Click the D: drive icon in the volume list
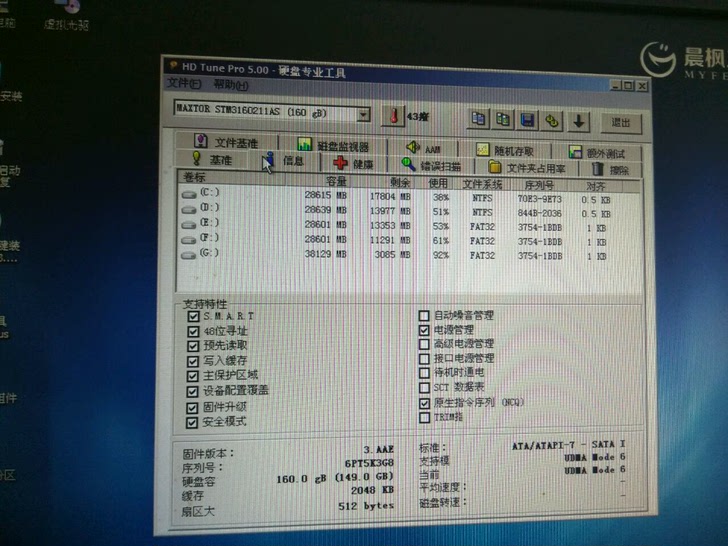 pos(189,209)
